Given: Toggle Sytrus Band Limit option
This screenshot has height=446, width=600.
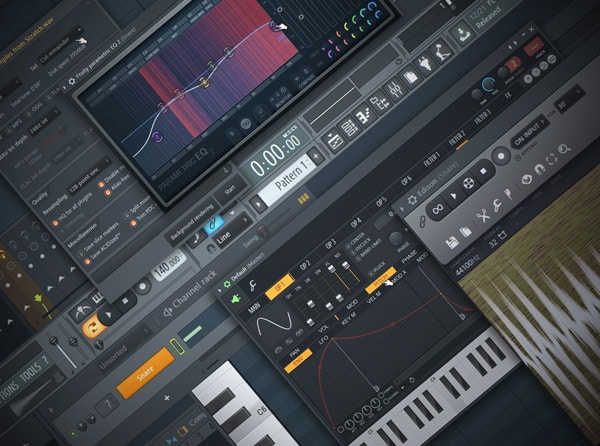Looking at the screenshot, I should click(x=357, y=259).
